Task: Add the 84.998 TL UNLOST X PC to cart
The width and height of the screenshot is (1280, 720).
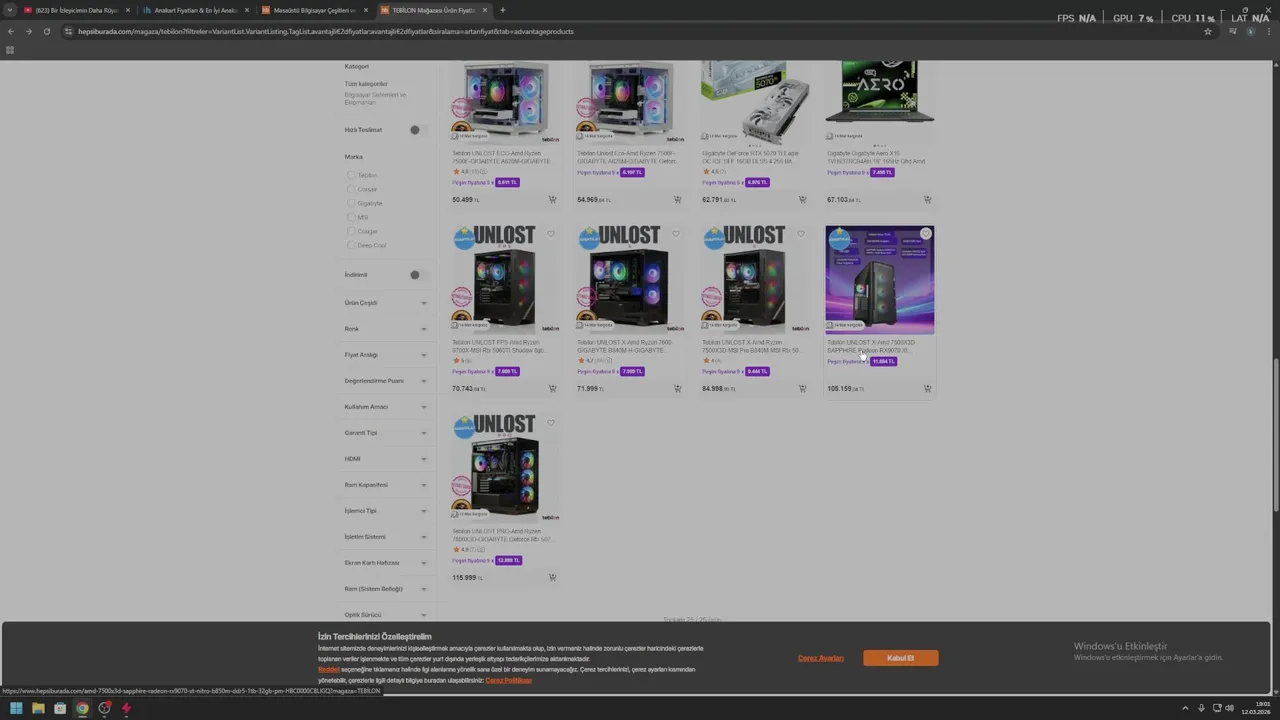Action: pos(802,388)
